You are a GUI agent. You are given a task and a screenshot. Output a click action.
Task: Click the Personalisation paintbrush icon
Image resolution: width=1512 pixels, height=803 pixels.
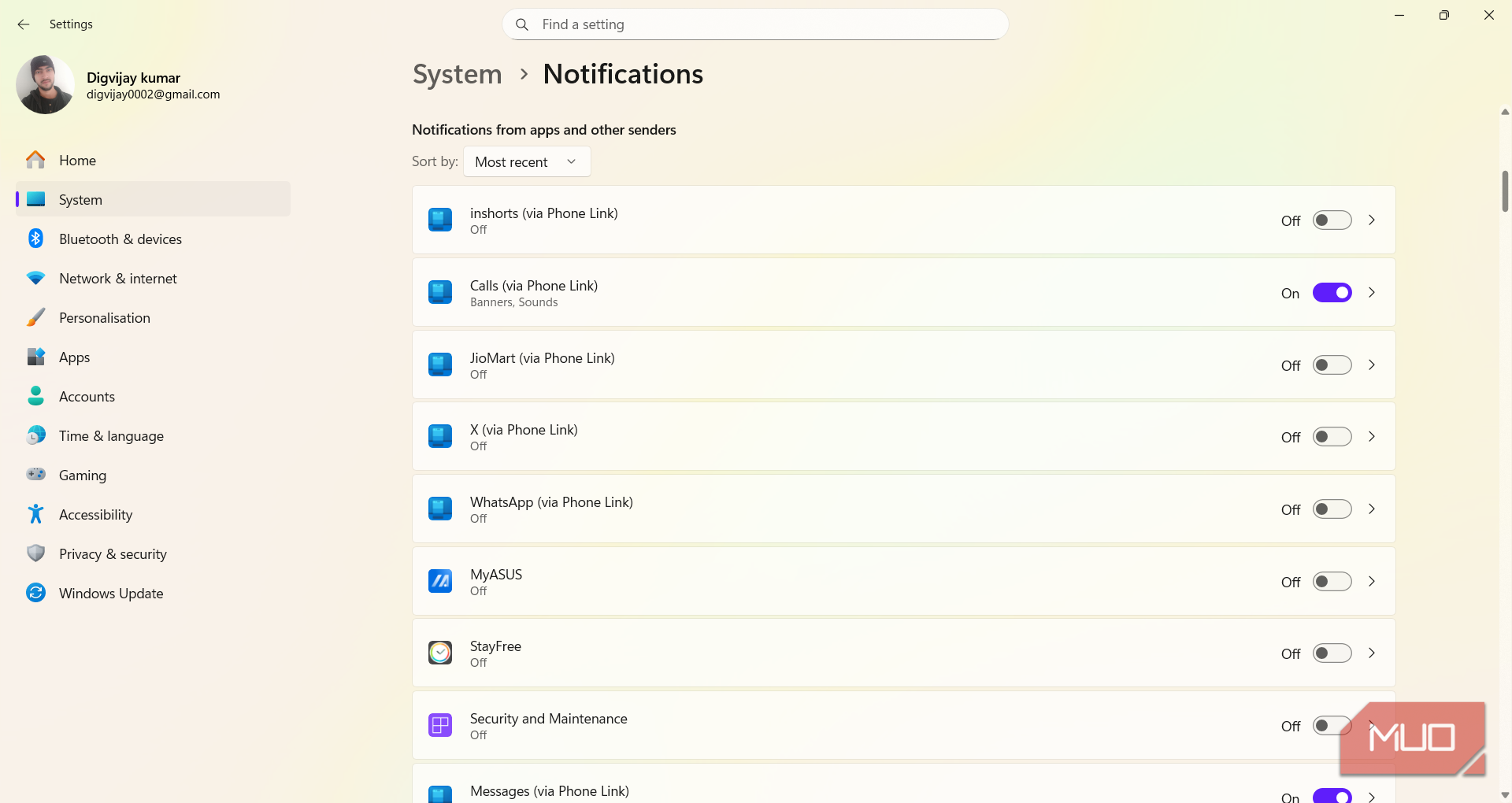[x=35, y=317]
